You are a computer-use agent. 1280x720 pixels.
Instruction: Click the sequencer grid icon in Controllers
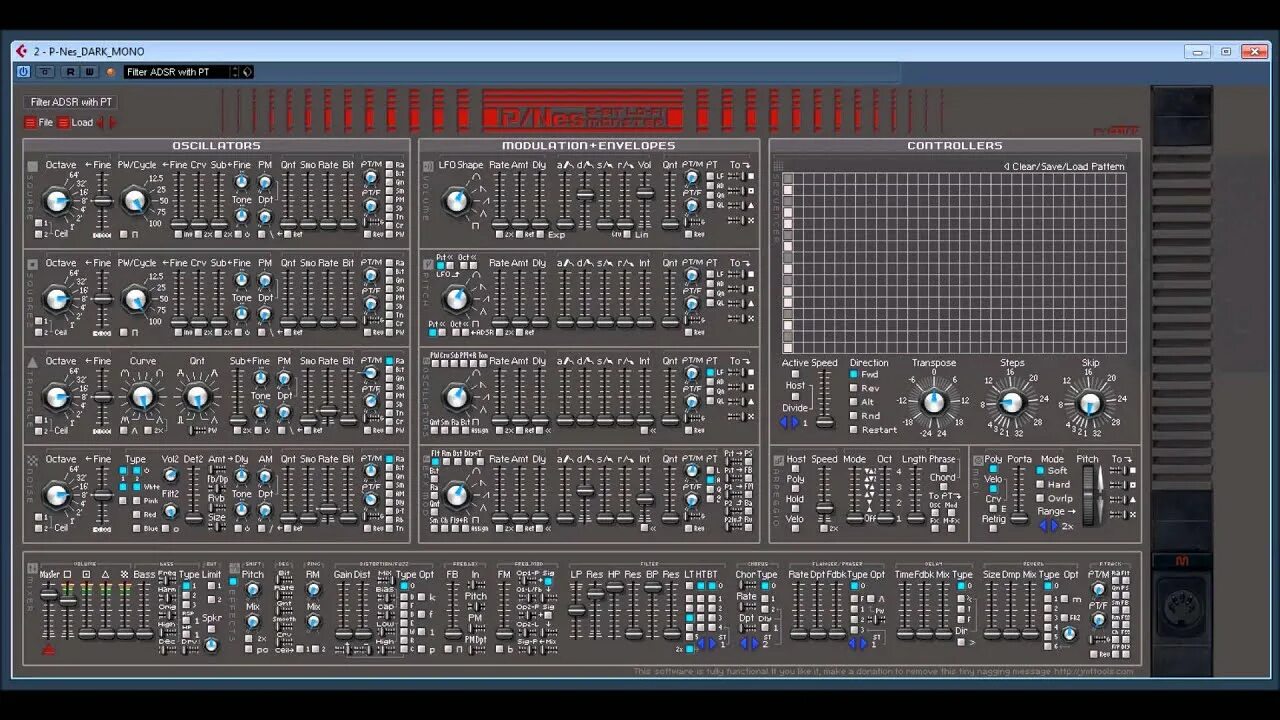[778, 167]
